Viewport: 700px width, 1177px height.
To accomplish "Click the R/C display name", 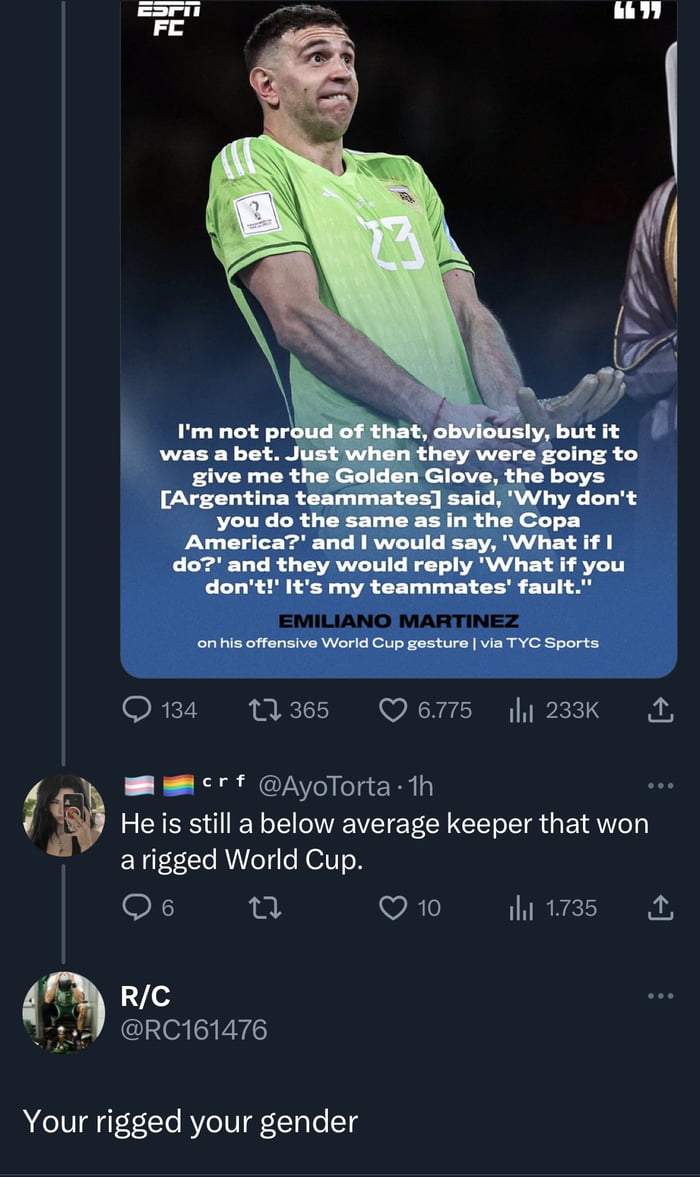I will tap(146, 996).
